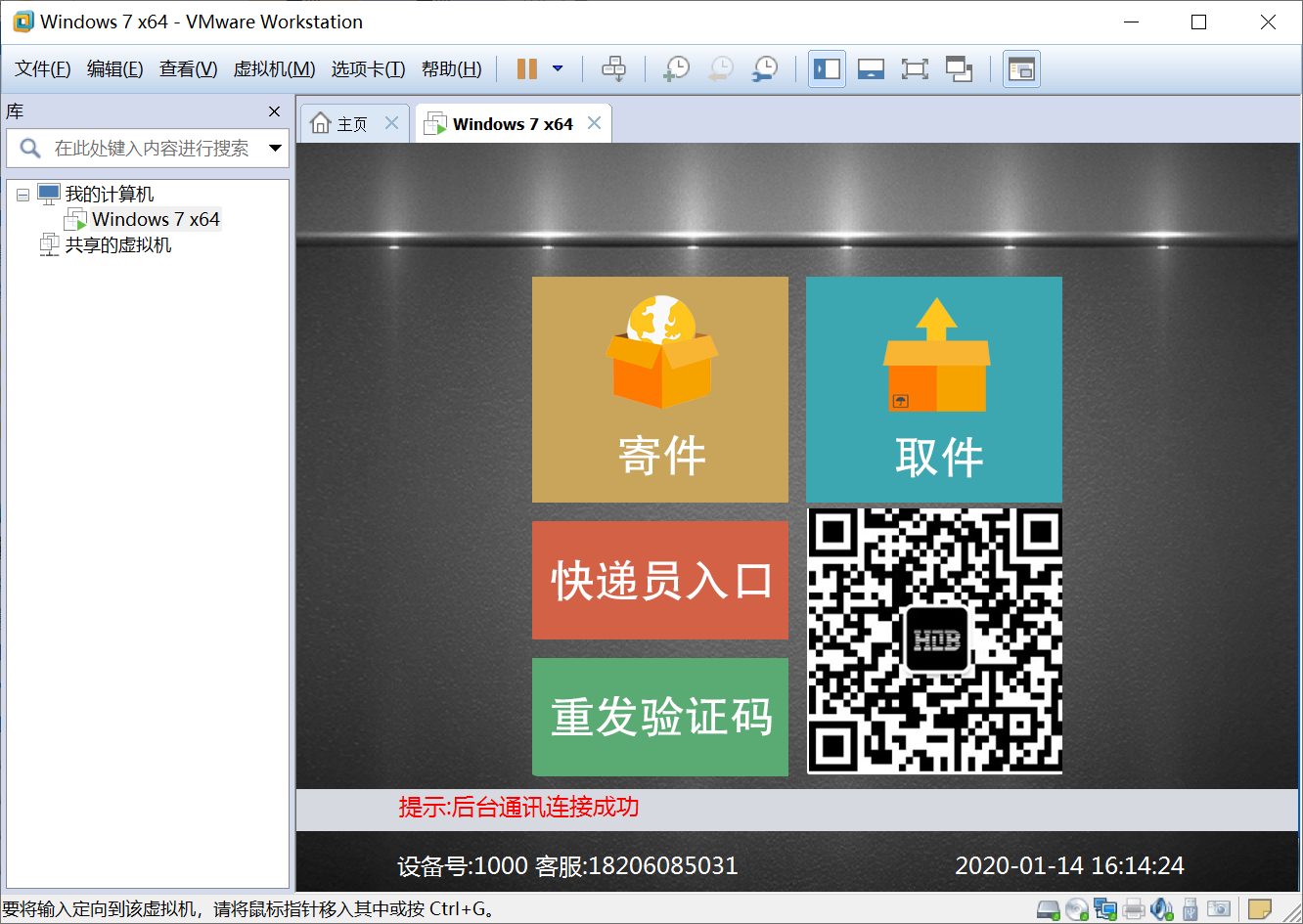
Task: Close the 主页 tab
Action: point(391,122)
